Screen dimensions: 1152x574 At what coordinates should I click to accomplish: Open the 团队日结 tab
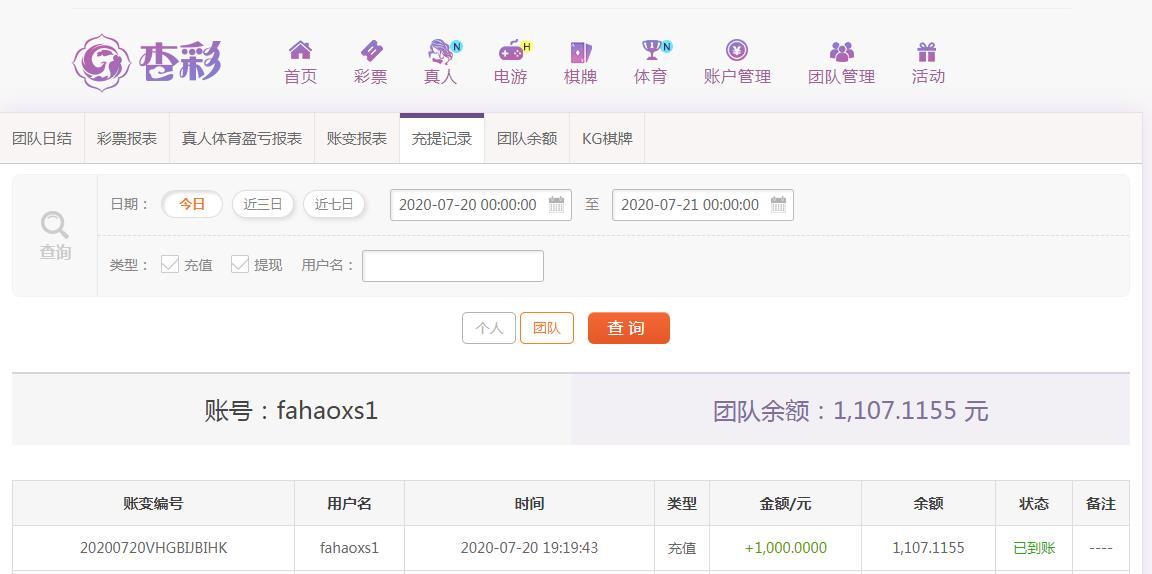pos(43,139)
